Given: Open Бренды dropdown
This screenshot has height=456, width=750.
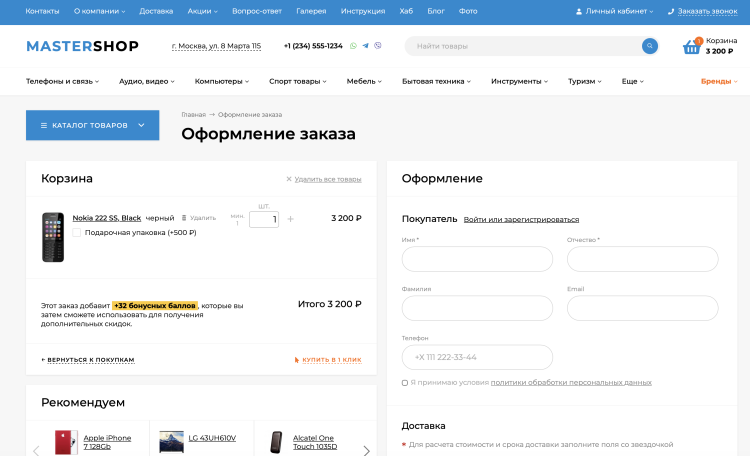Looking at the screenshot, I should (x=719, y=81).
